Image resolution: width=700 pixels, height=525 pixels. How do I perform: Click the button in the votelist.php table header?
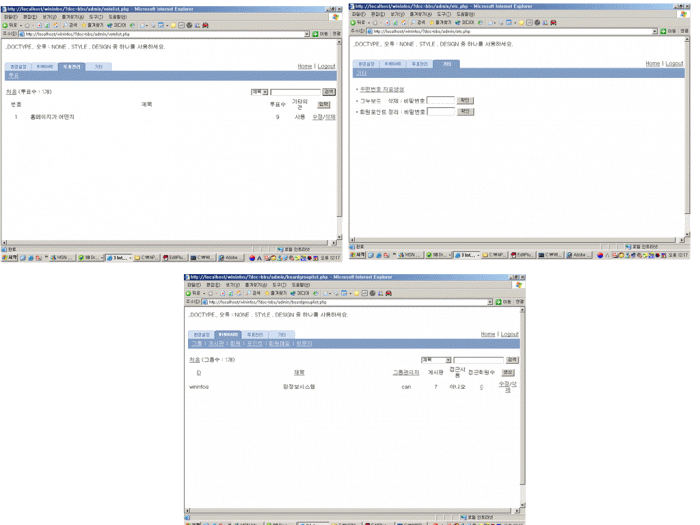tap(324, 104)
